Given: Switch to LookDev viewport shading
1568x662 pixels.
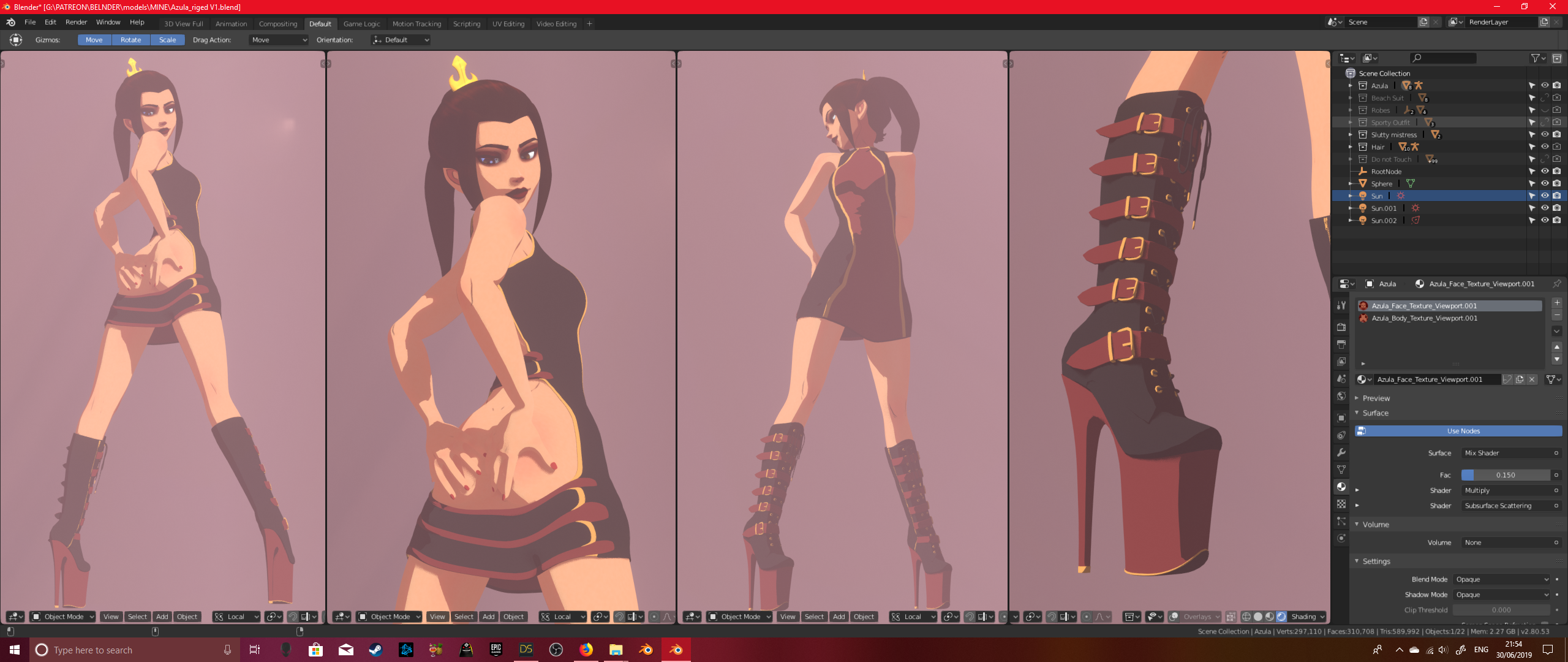Looking at the screenshot, I should pos(1269,617).
